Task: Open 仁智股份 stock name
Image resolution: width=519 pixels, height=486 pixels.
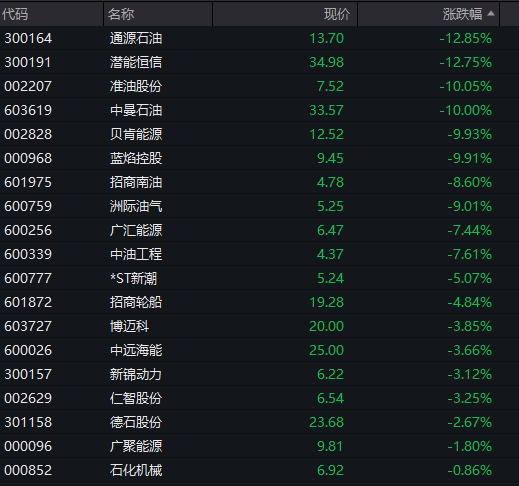Action: (x=136, y=398)
